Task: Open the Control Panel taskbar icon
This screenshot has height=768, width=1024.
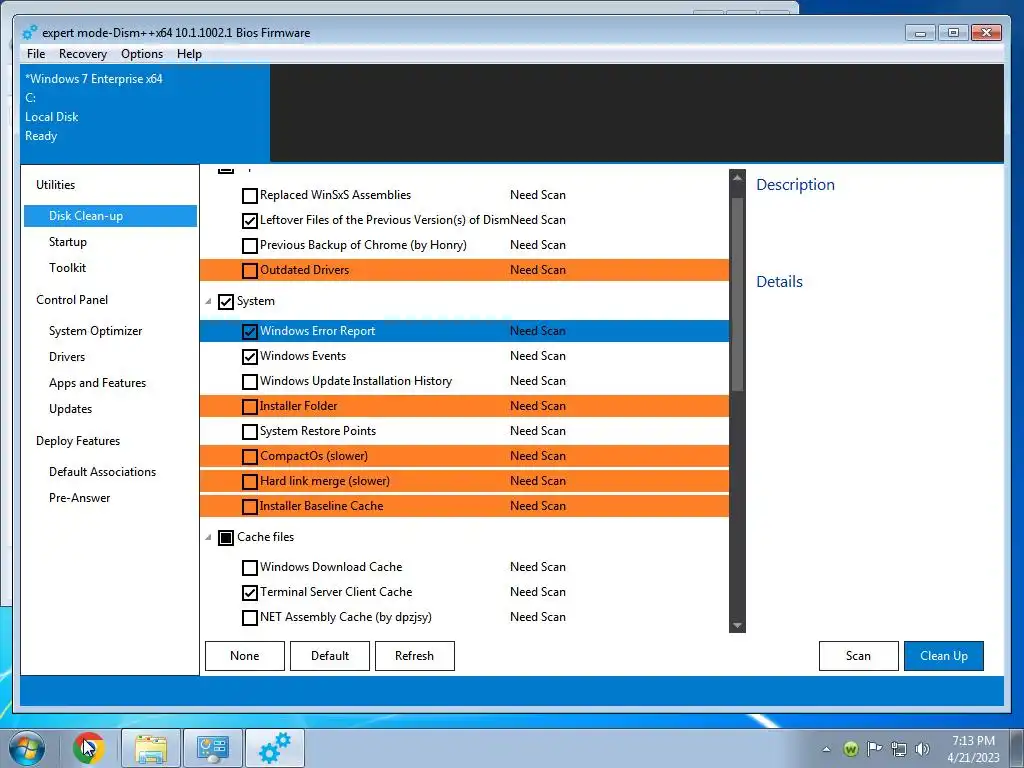Action: pyautogui.click(x=212, y=748)
